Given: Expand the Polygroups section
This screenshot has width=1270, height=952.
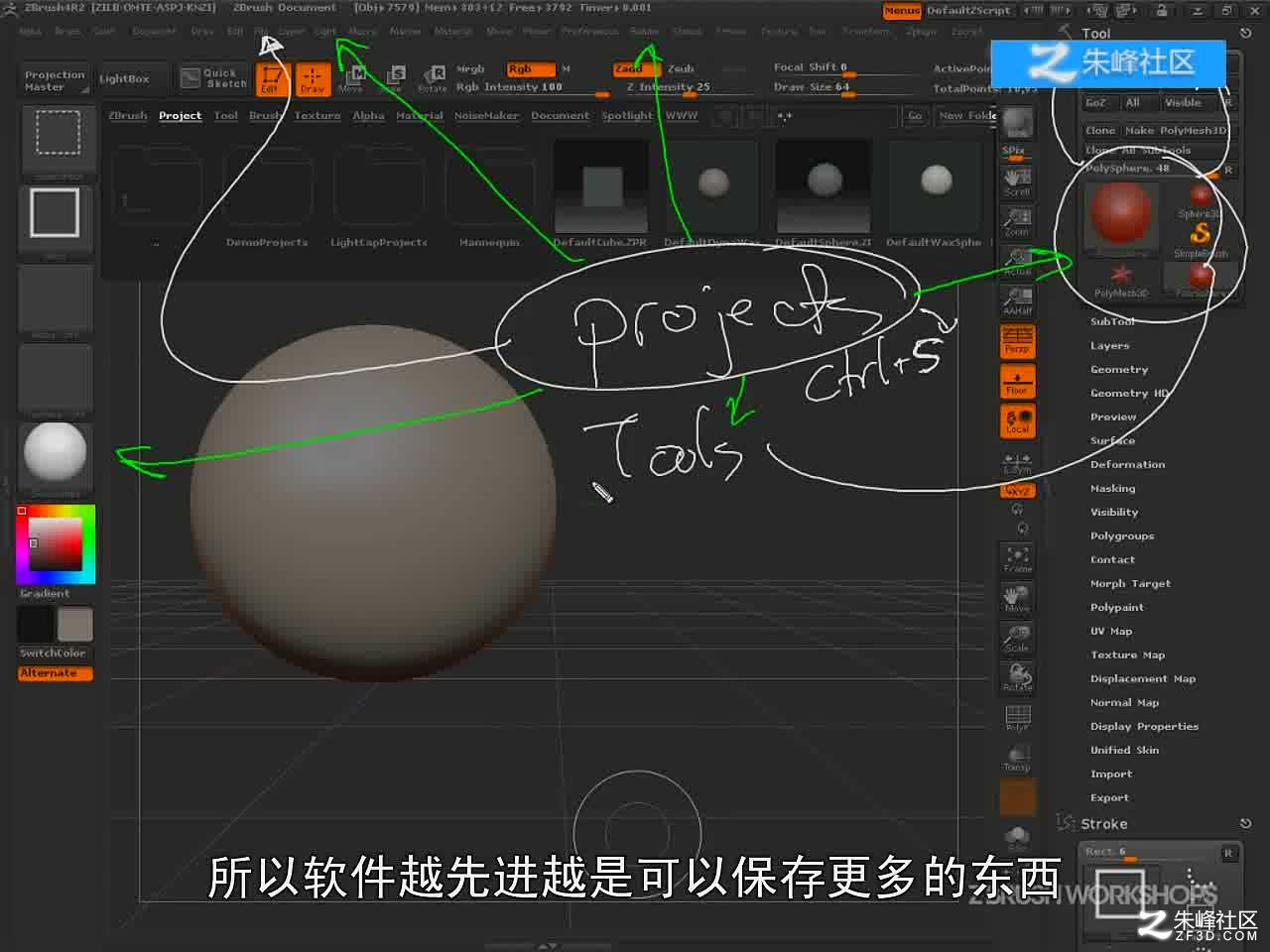Looking at the screenshot, I should coord(1122,535).
